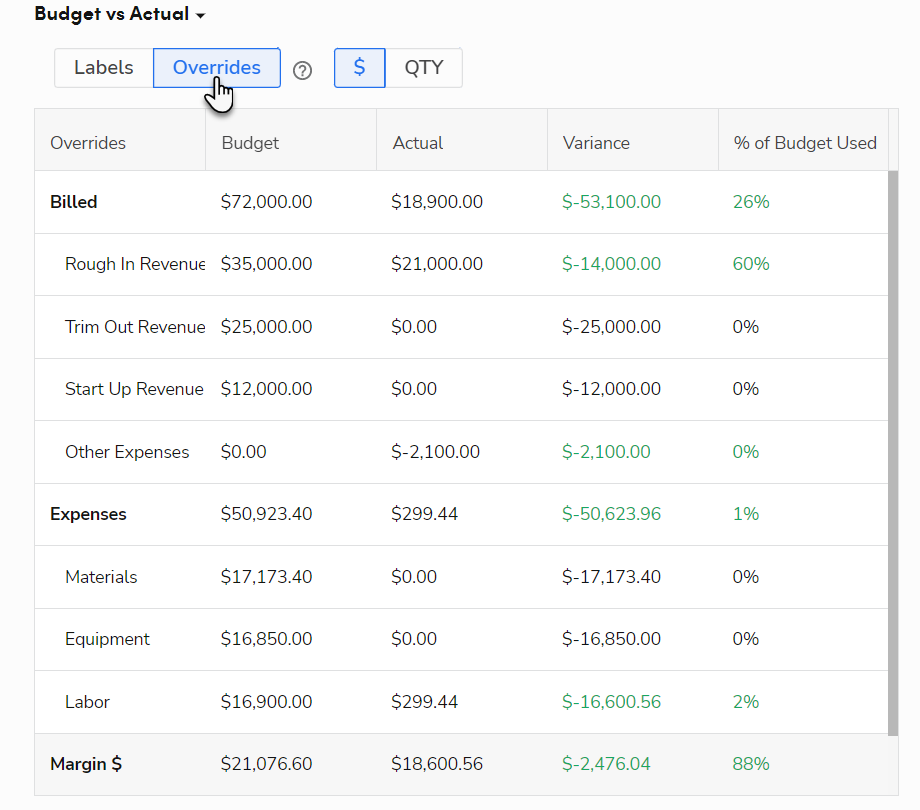Screen dimensions: 920x810
Task: Open the help question mark icon
Action: click(x=302, y=71)
